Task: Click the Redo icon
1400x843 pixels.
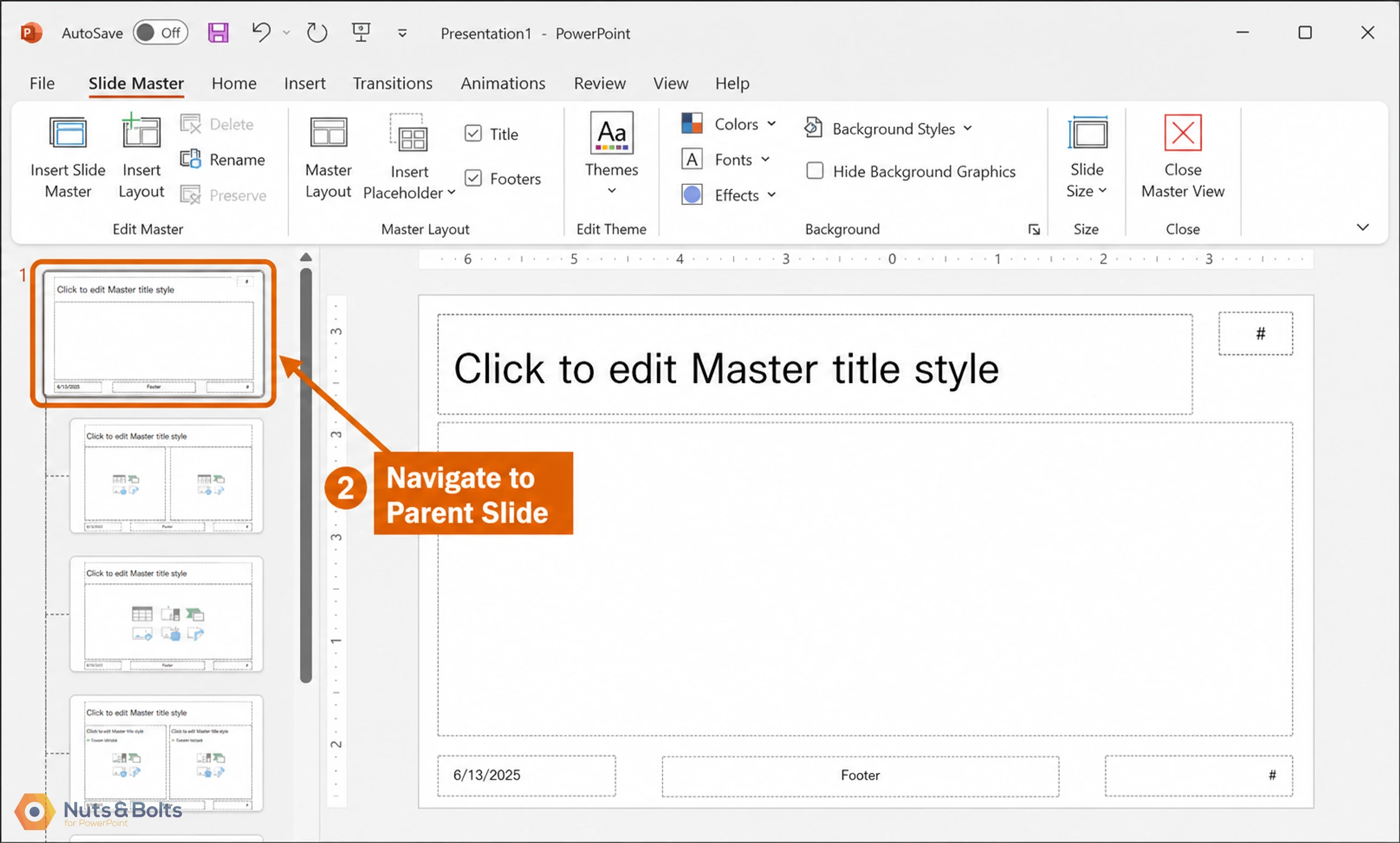Action: (x=317, y=33)
